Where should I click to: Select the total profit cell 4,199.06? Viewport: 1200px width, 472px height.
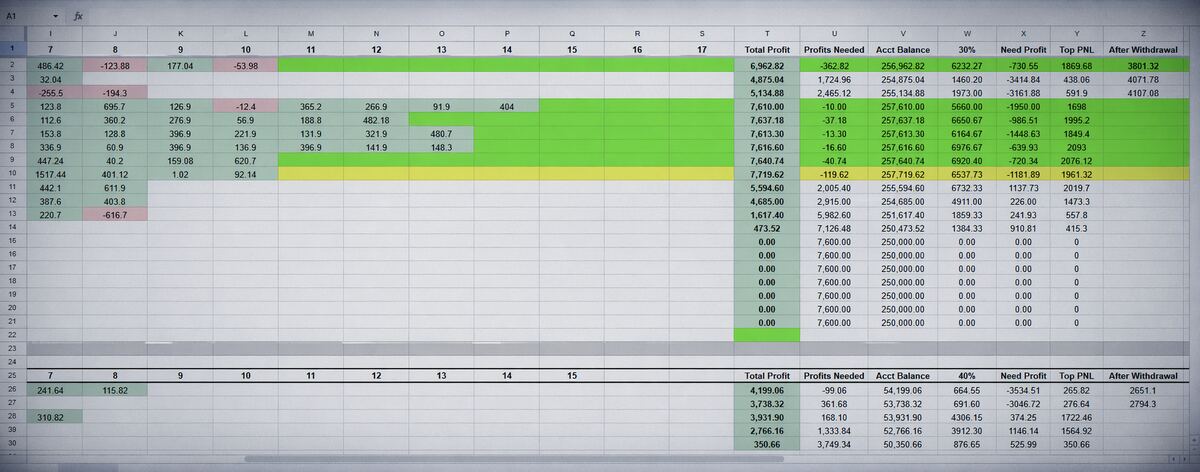[x=768, y=389]
